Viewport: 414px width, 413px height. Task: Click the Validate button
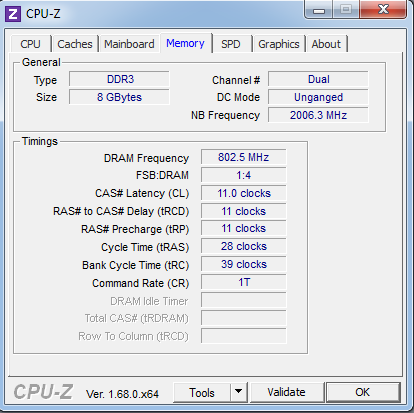(x=286, y=392)
